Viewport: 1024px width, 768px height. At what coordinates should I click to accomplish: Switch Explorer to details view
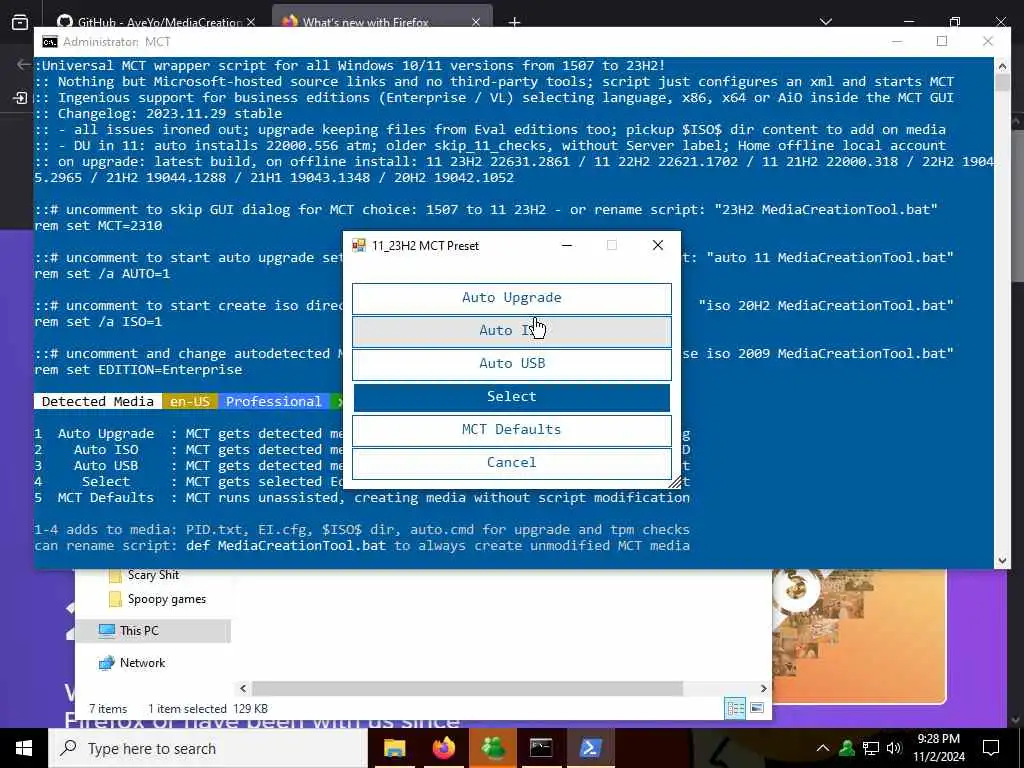pos(735,709)
